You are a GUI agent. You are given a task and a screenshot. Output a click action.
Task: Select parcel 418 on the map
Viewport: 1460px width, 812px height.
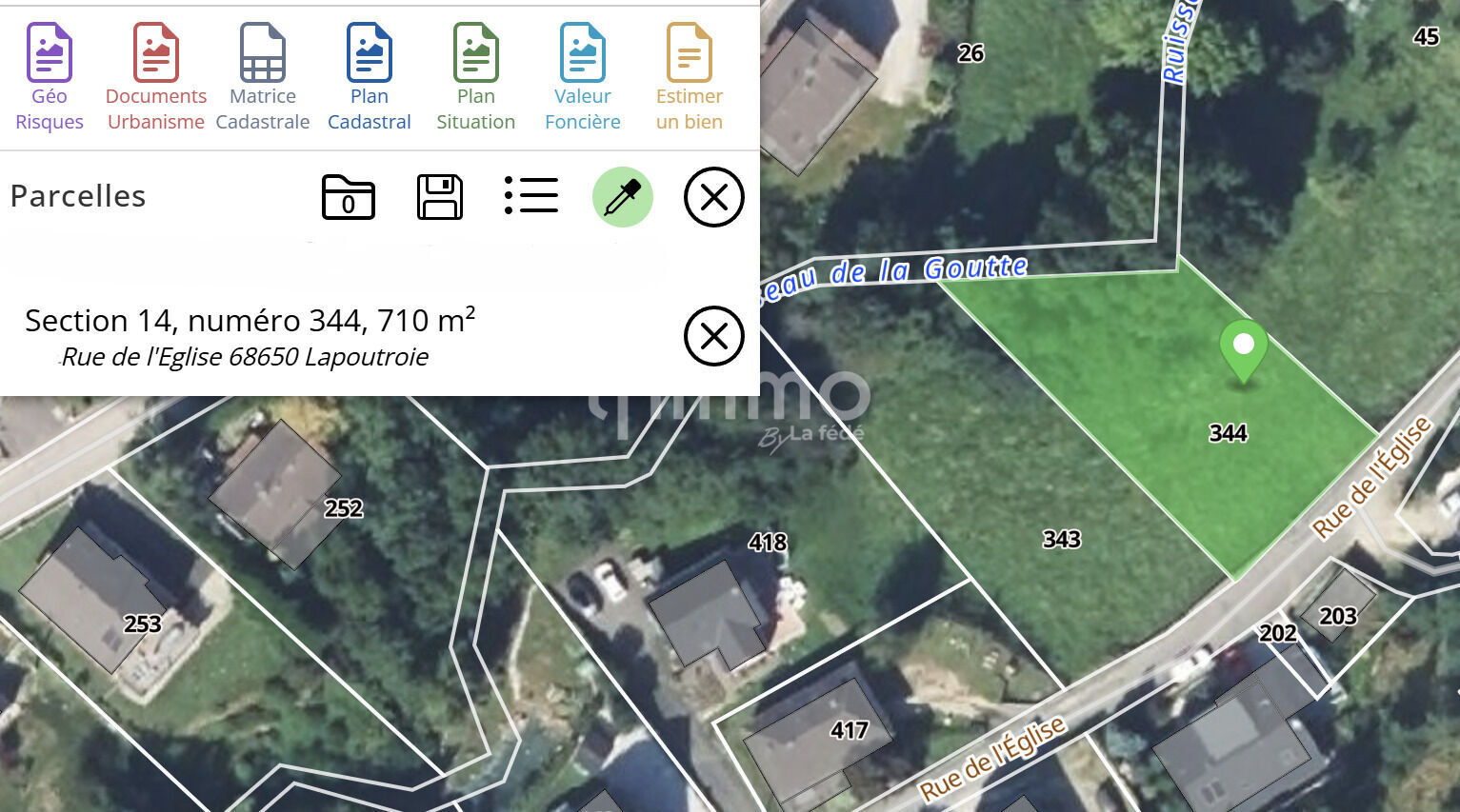pos(767,543)
